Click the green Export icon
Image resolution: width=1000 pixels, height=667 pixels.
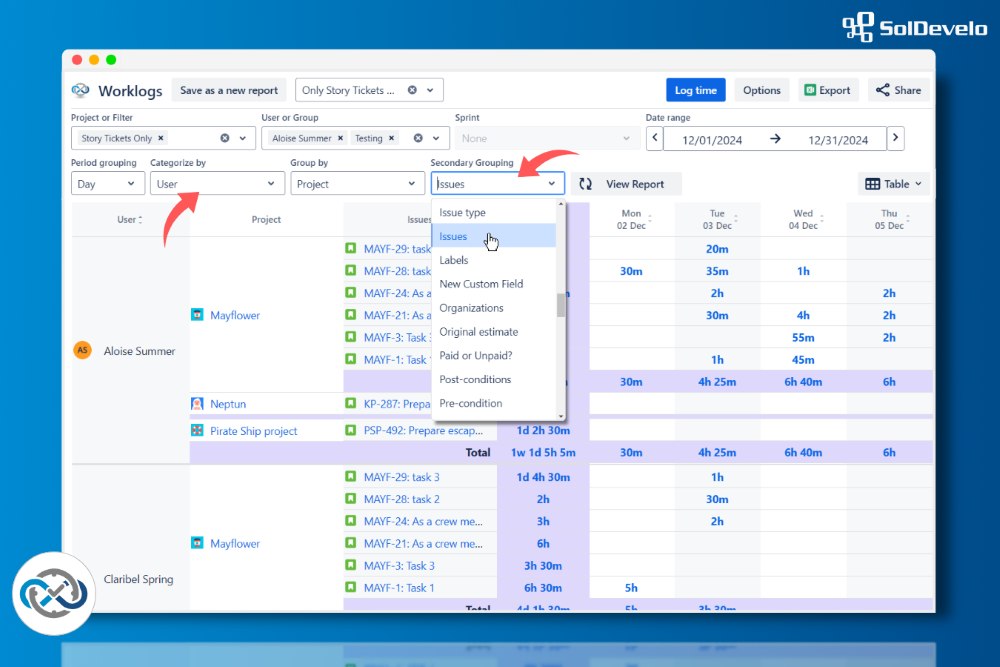click(x=809, y=90)
